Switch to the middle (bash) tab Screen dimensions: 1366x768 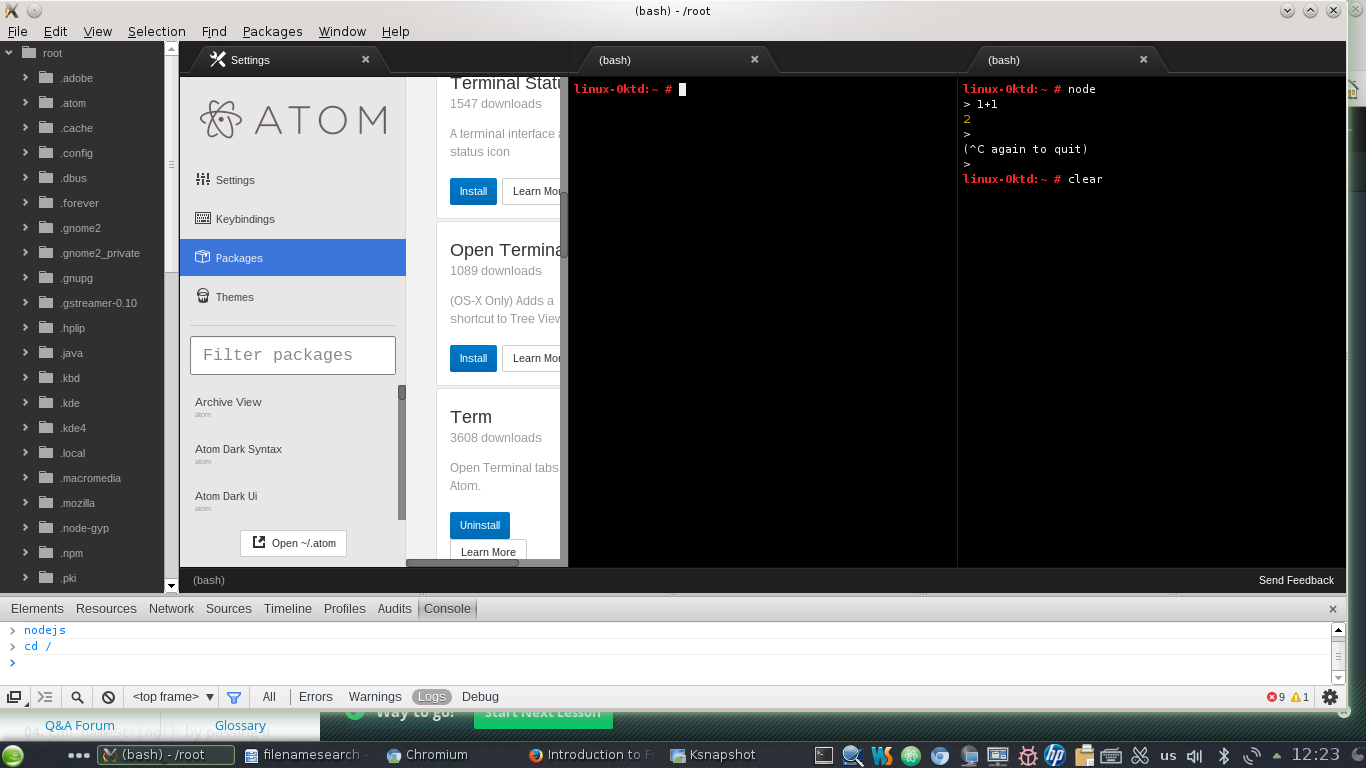point(676,60)
